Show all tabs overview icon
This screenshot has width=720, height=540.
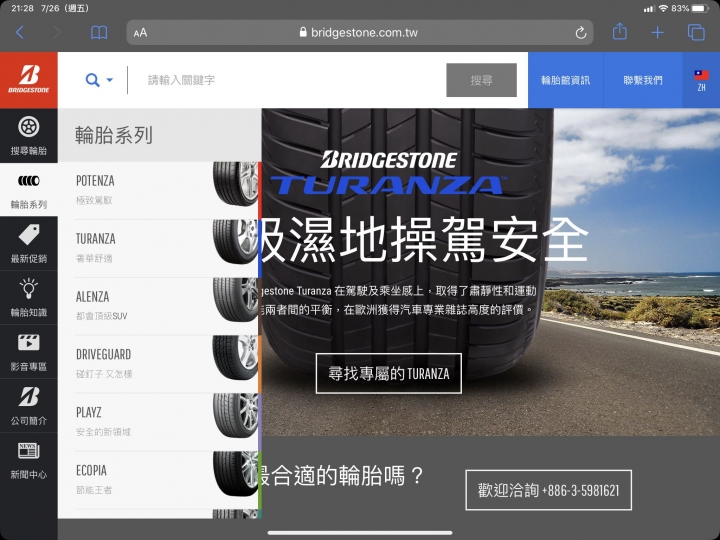(x=696, y=33)
